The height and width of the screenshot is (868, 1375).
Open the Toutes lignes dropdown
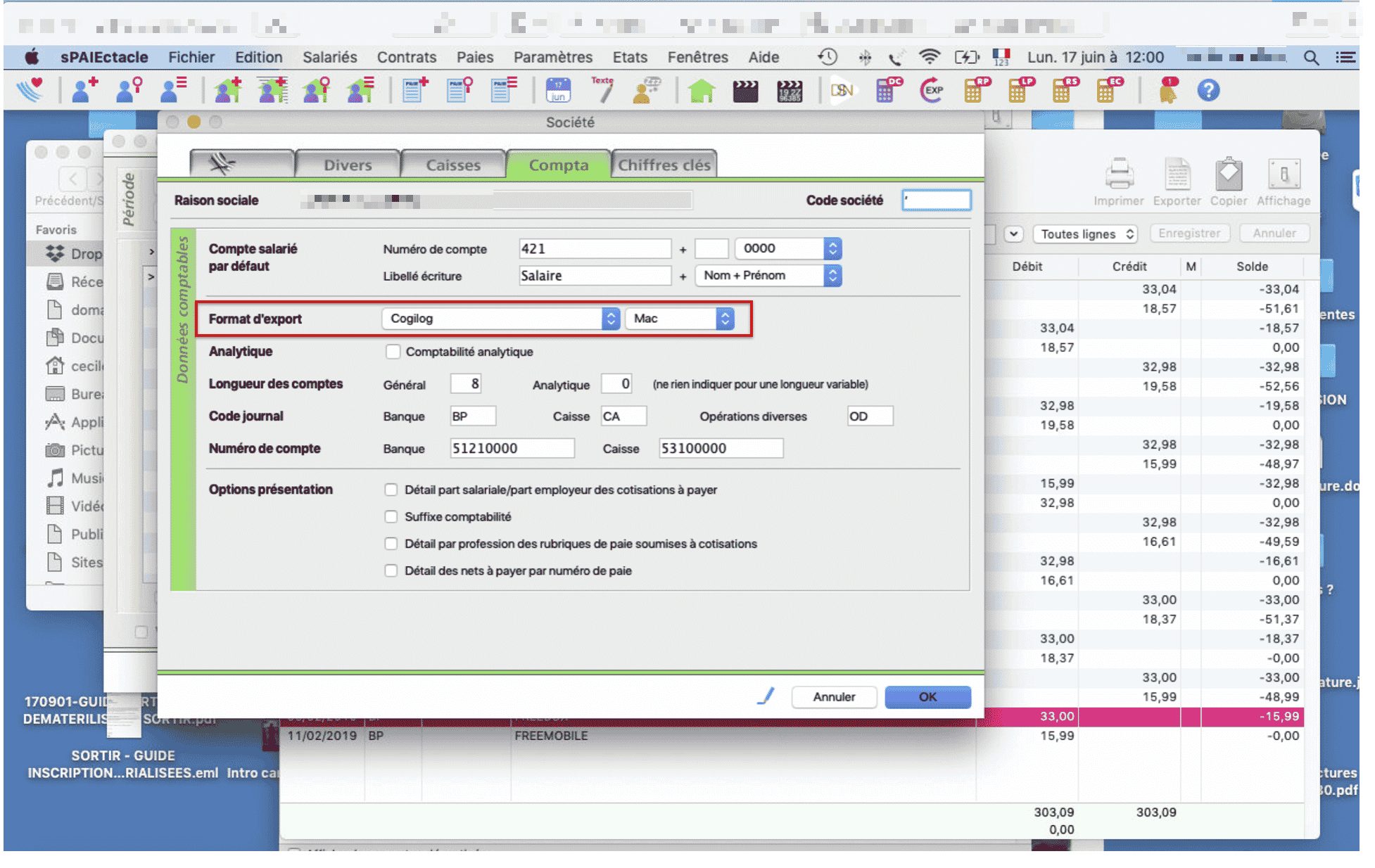click(x=1086, y=234)
